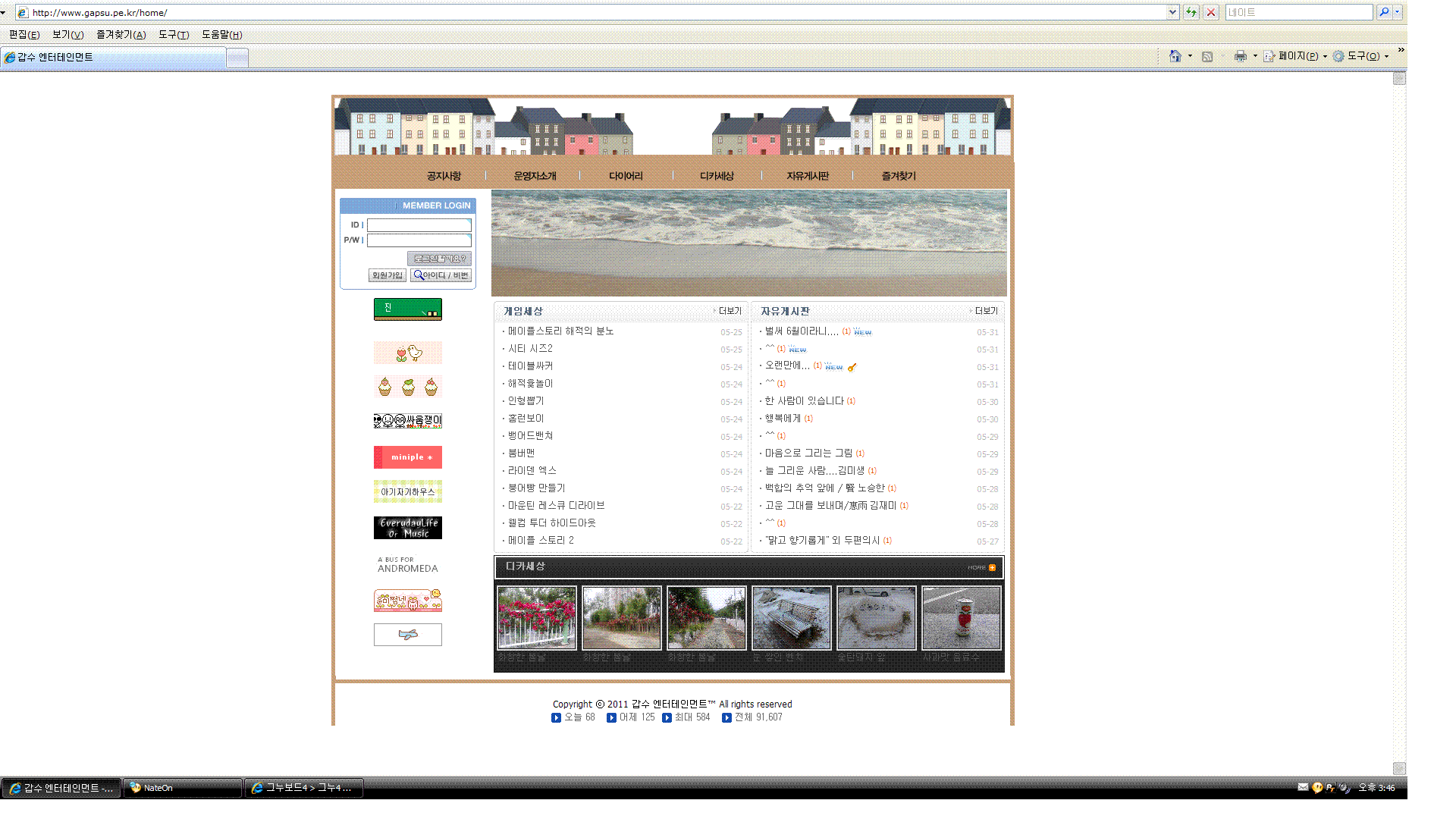Open the address bar history dropdown
This screenshot has height=819, width=1456.
tap(1172, 12)
